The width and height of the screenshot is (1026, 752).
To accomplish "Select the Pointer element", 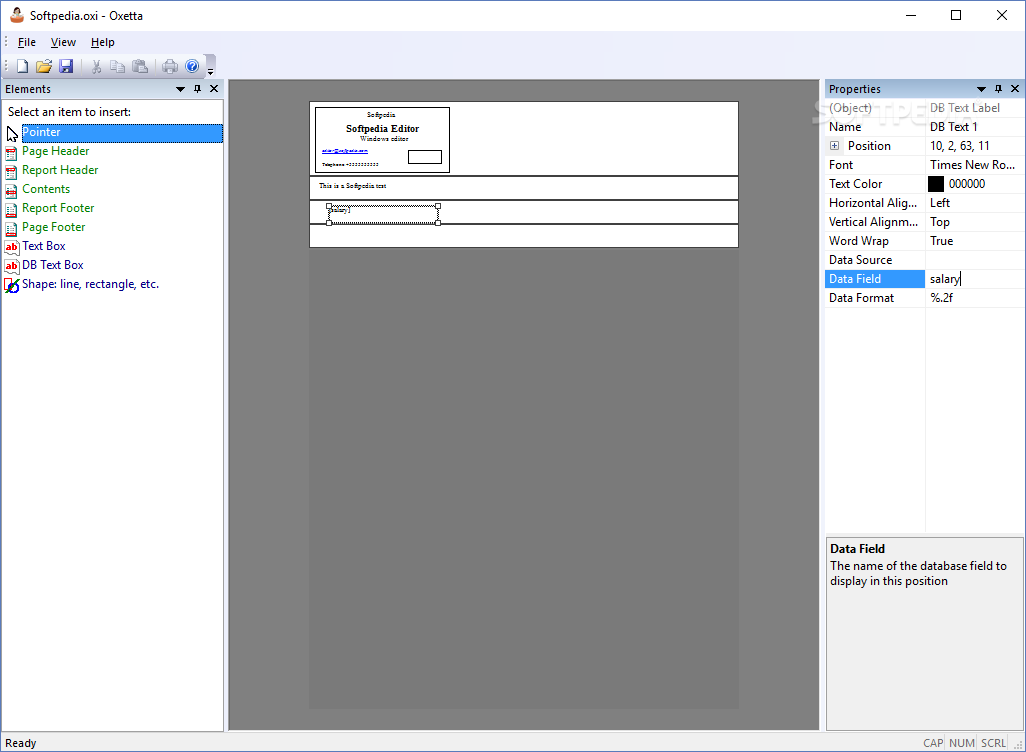I will [122, 132].
